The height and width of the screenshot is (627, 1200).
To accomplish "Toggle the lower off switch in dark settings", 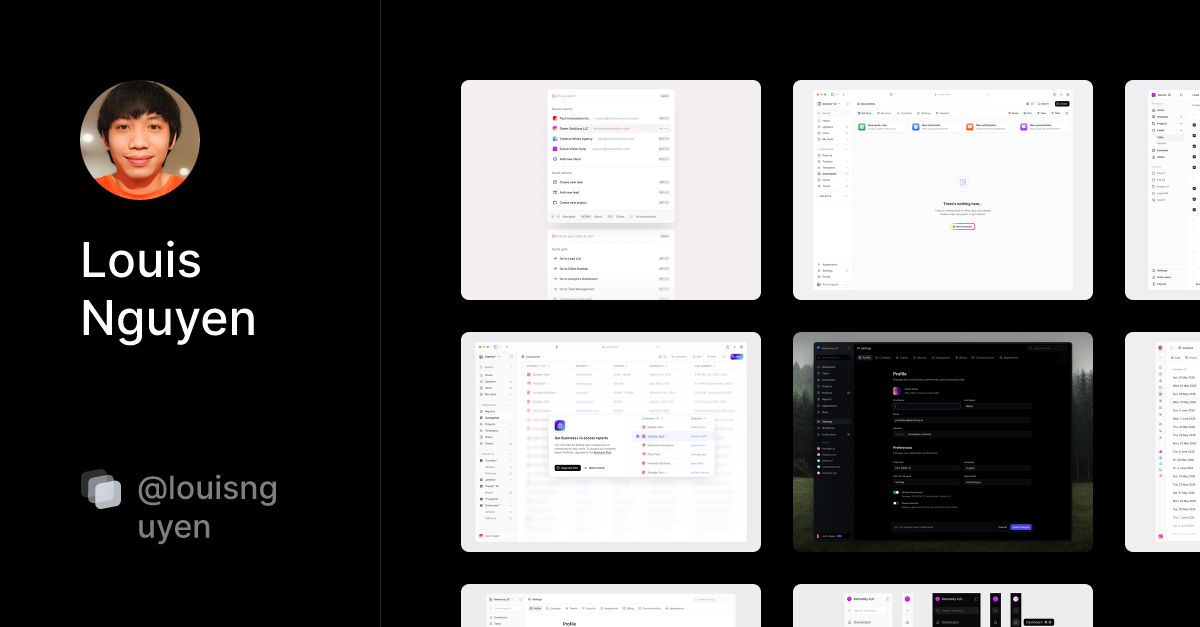I will coord(896,503).
